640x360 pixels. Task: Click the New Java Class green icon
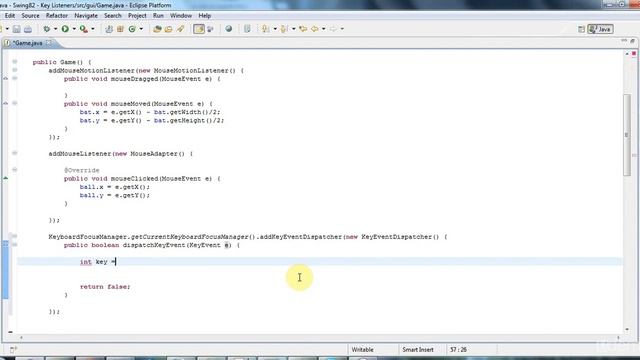[132, 29]
